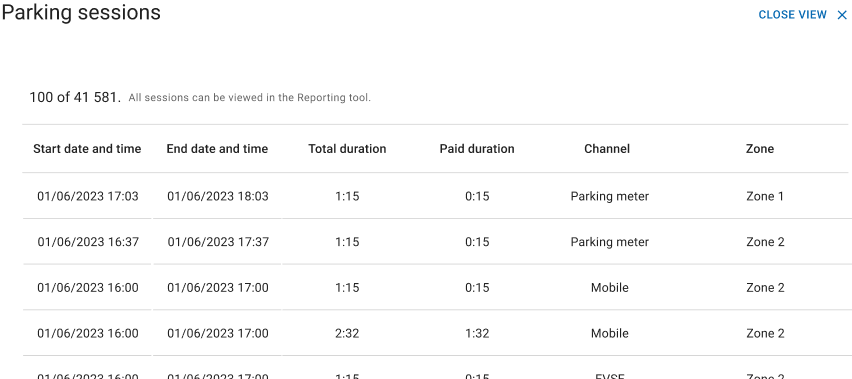The width and height of the screenshot is (852, 379).
Task: Click Zone 2 in the 16:37 session row
Action: (x=765, y=242)
